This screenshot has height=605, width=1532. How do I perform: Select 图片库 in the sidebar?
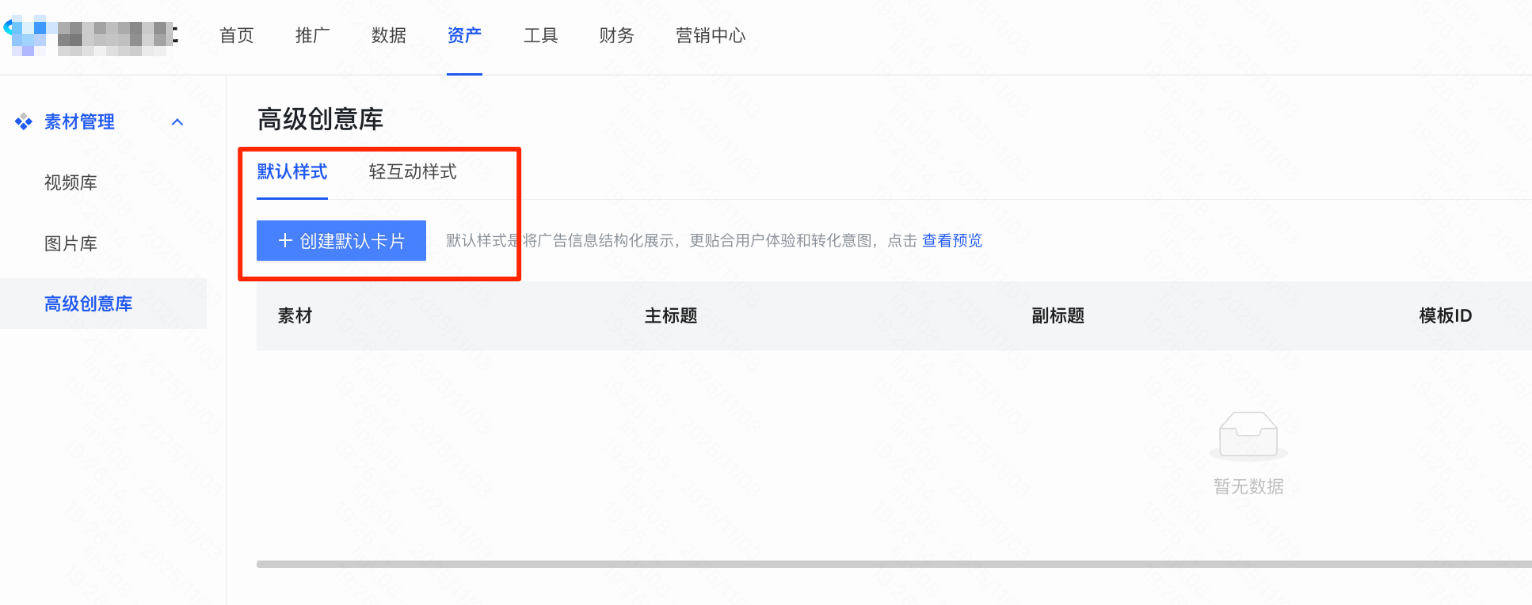[71, 244]
